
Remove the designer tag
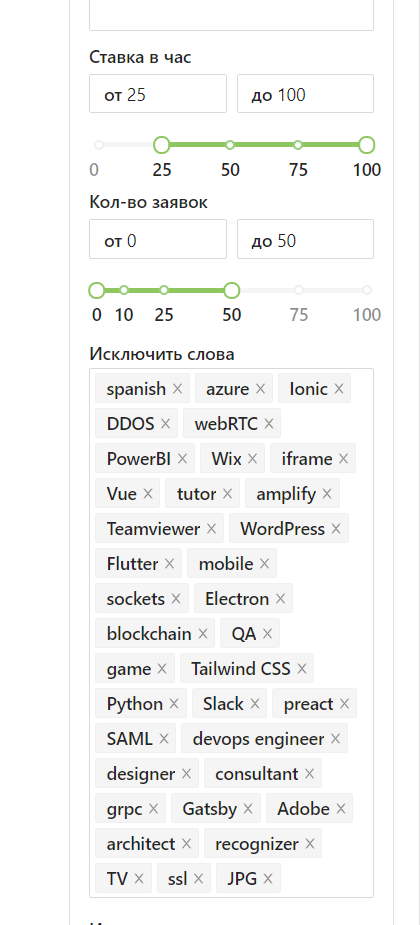tap(186, 774)
